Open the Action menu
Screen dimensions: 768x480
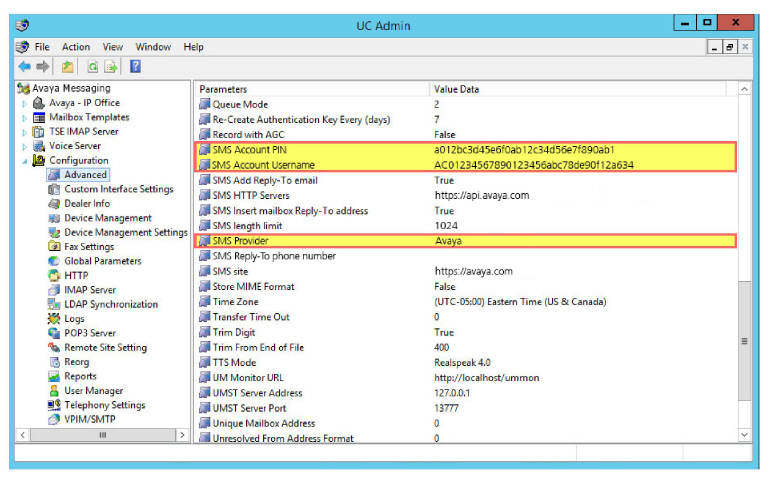point(76,47)
